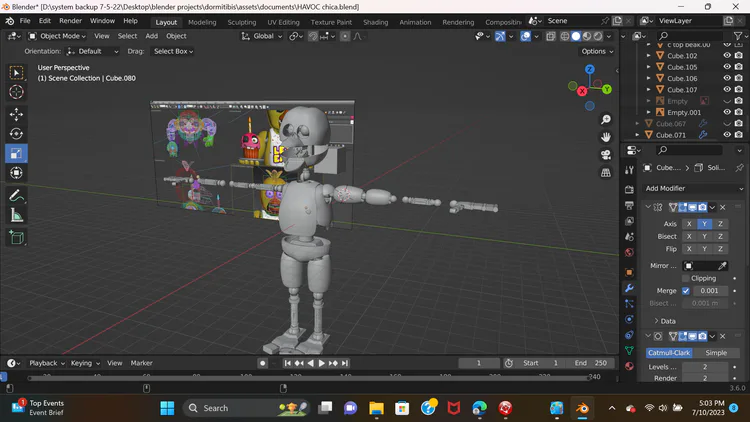Viewport: 750px width, 422px height.
Task: Select the Catmull-Clark subdivision button
Action: [669, 353]
